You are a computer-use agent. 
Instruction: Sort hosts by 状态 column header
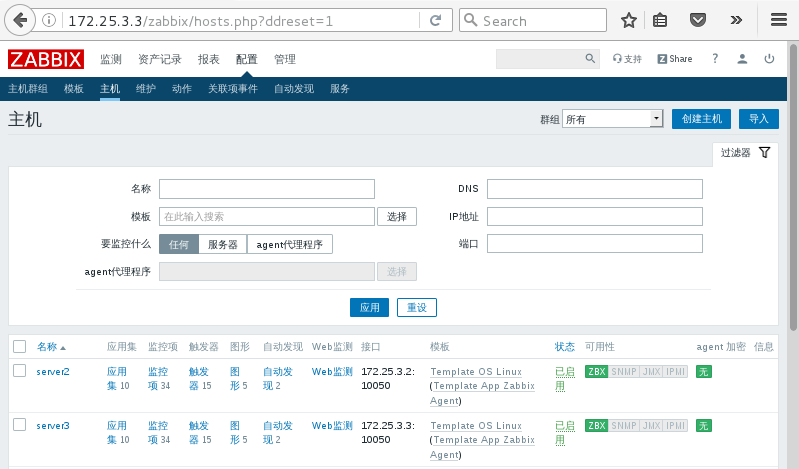565,347
